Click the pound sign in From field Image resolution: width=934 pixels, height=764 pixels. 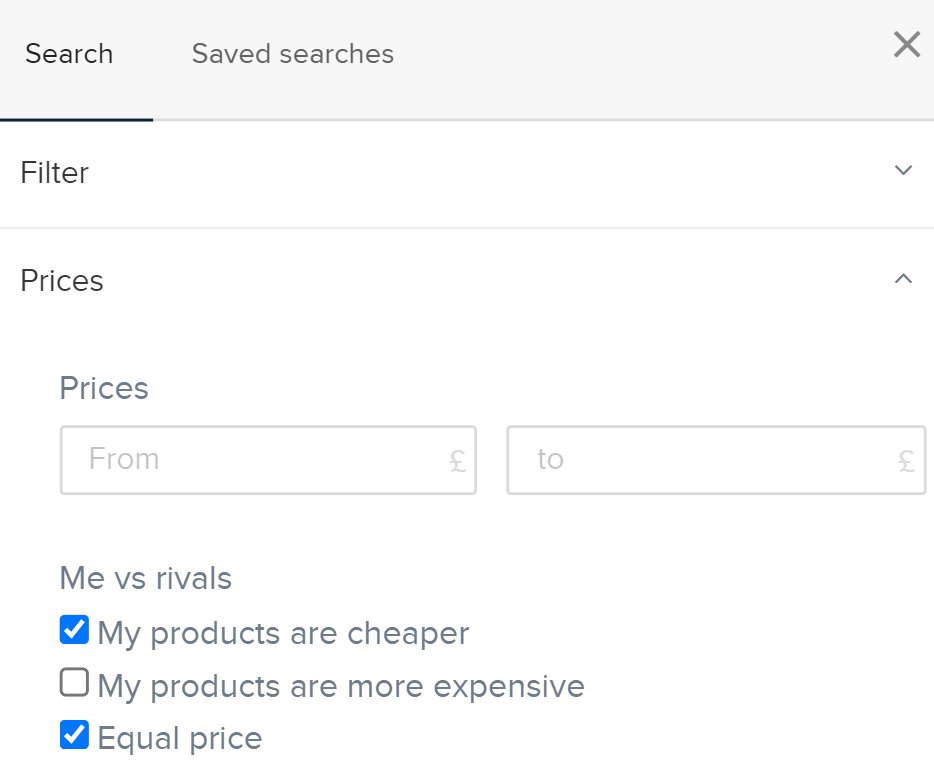(457, 461)
